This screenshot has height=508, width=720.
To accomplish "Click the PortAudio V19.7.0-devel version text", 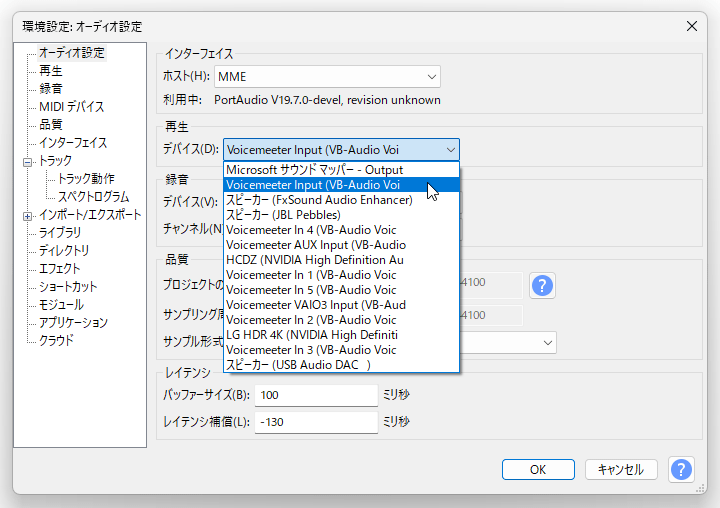I will point(327,100).
